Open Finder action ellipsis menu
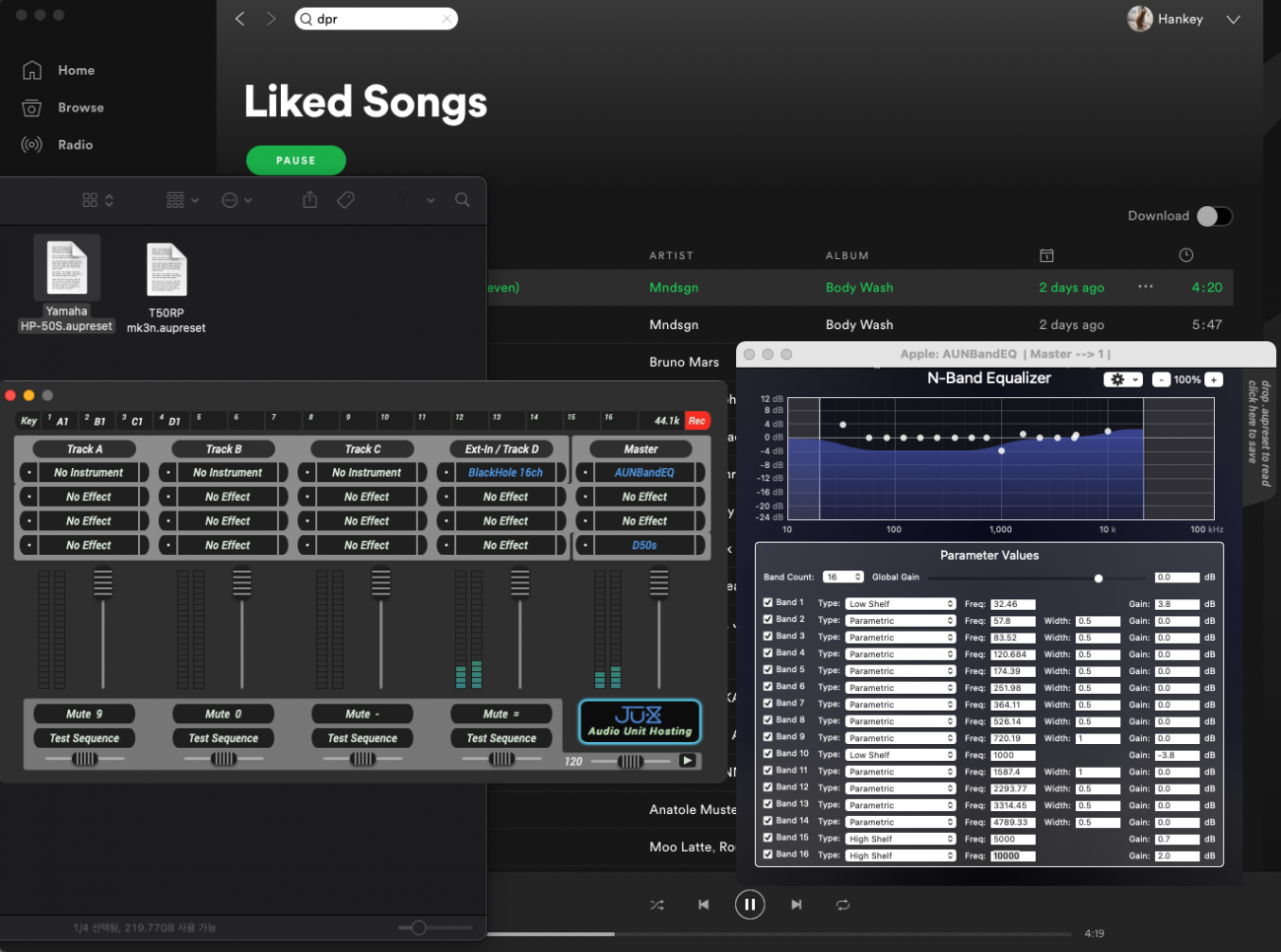This screenshot has width=1281, height=952. 236,200
